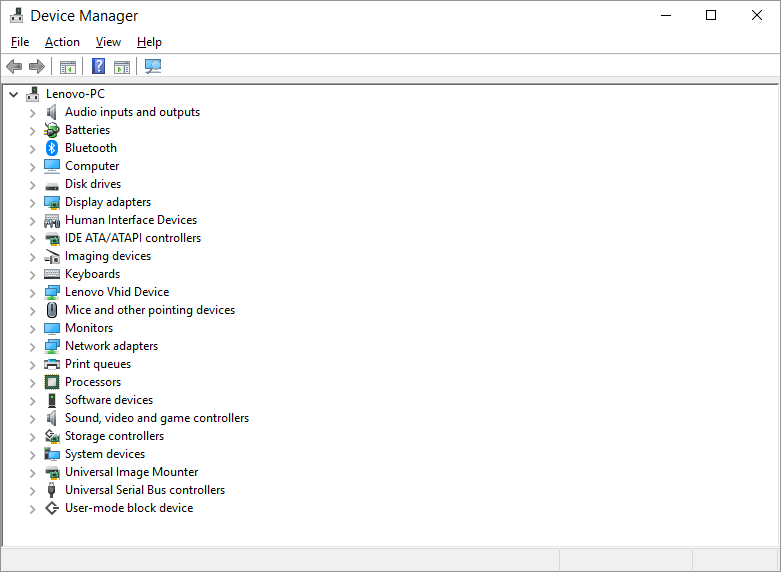Click the Mice and other pointing devices icon
The height and width of the screenshot is (572, 781).
[x=52, y=310]
